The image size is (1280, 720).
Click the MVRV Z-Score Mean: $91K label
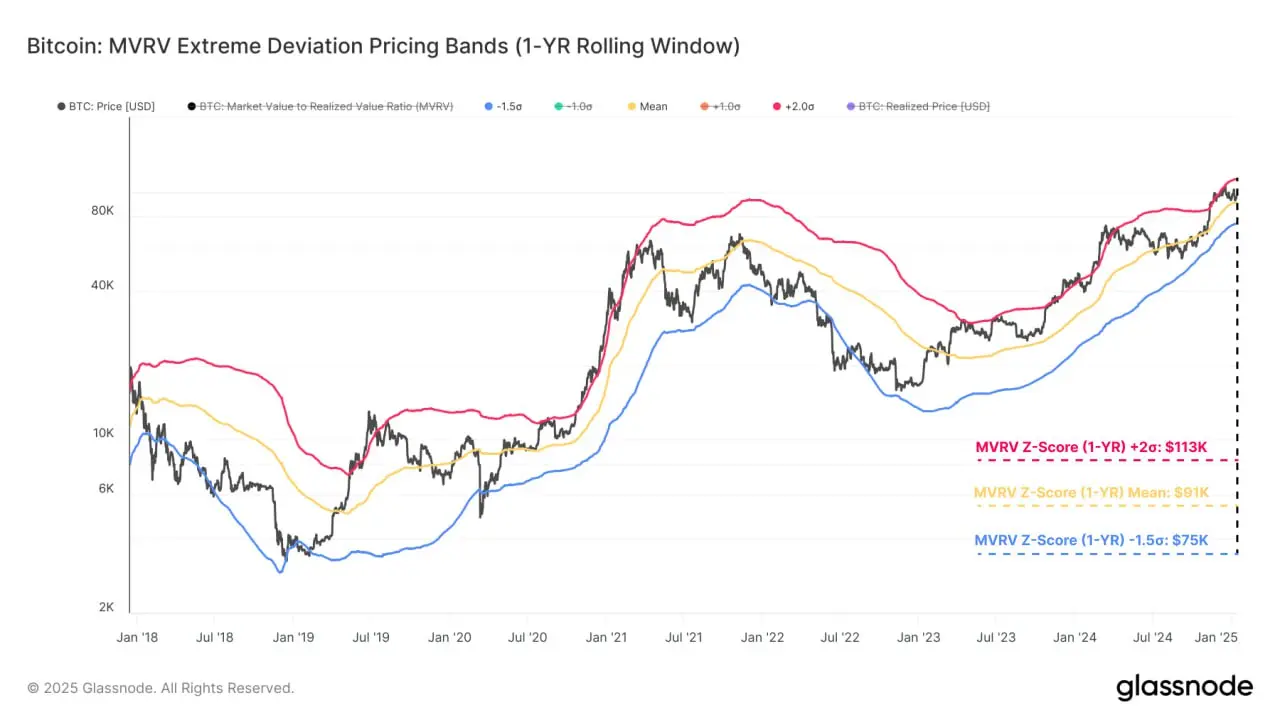(x=1092, y=492)
